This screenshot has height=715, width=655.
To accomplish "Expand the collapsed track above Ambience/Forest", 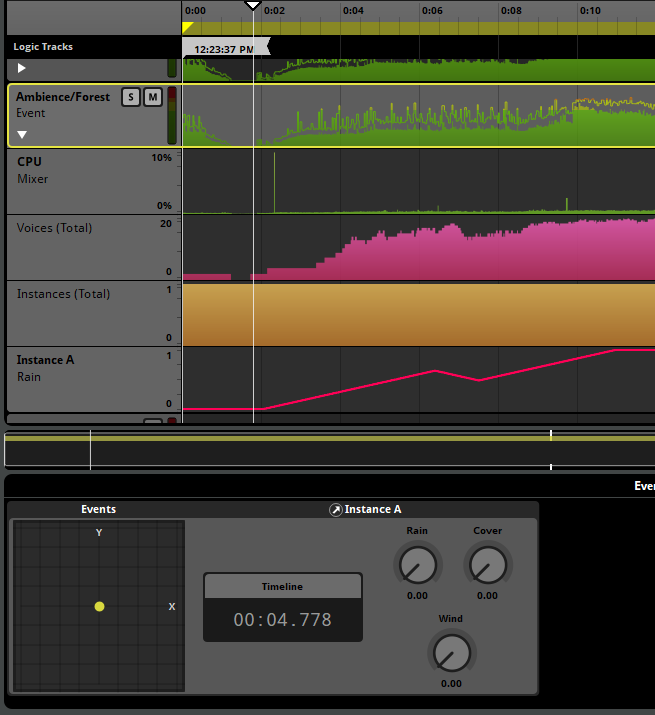I will click(22, 68).
